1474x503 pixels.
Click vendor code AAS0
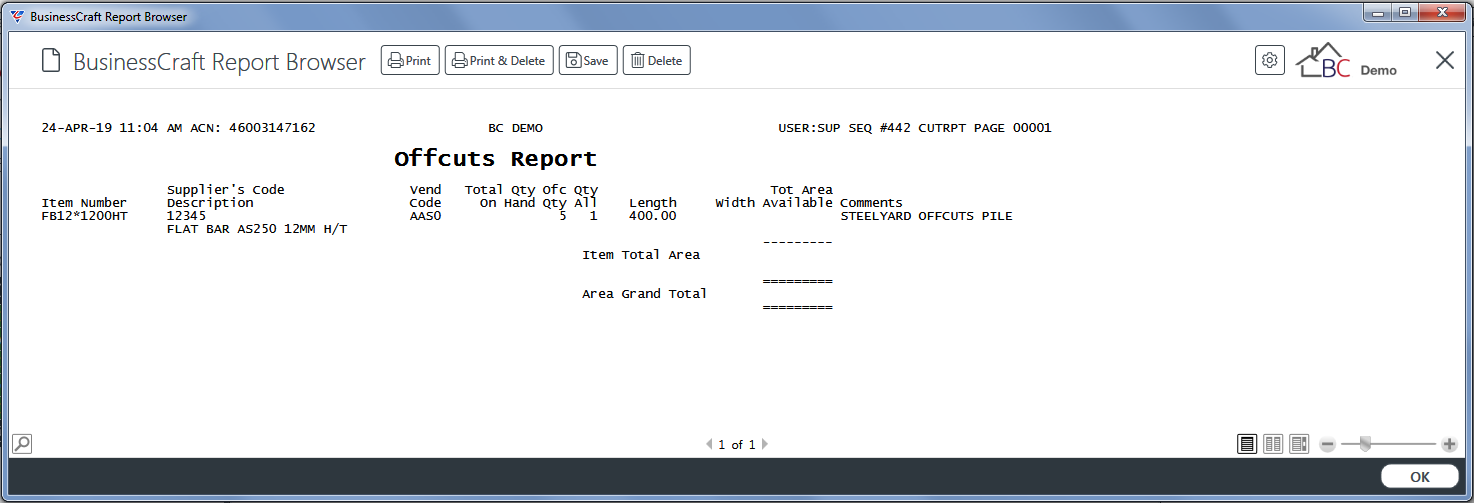point(425,216)
